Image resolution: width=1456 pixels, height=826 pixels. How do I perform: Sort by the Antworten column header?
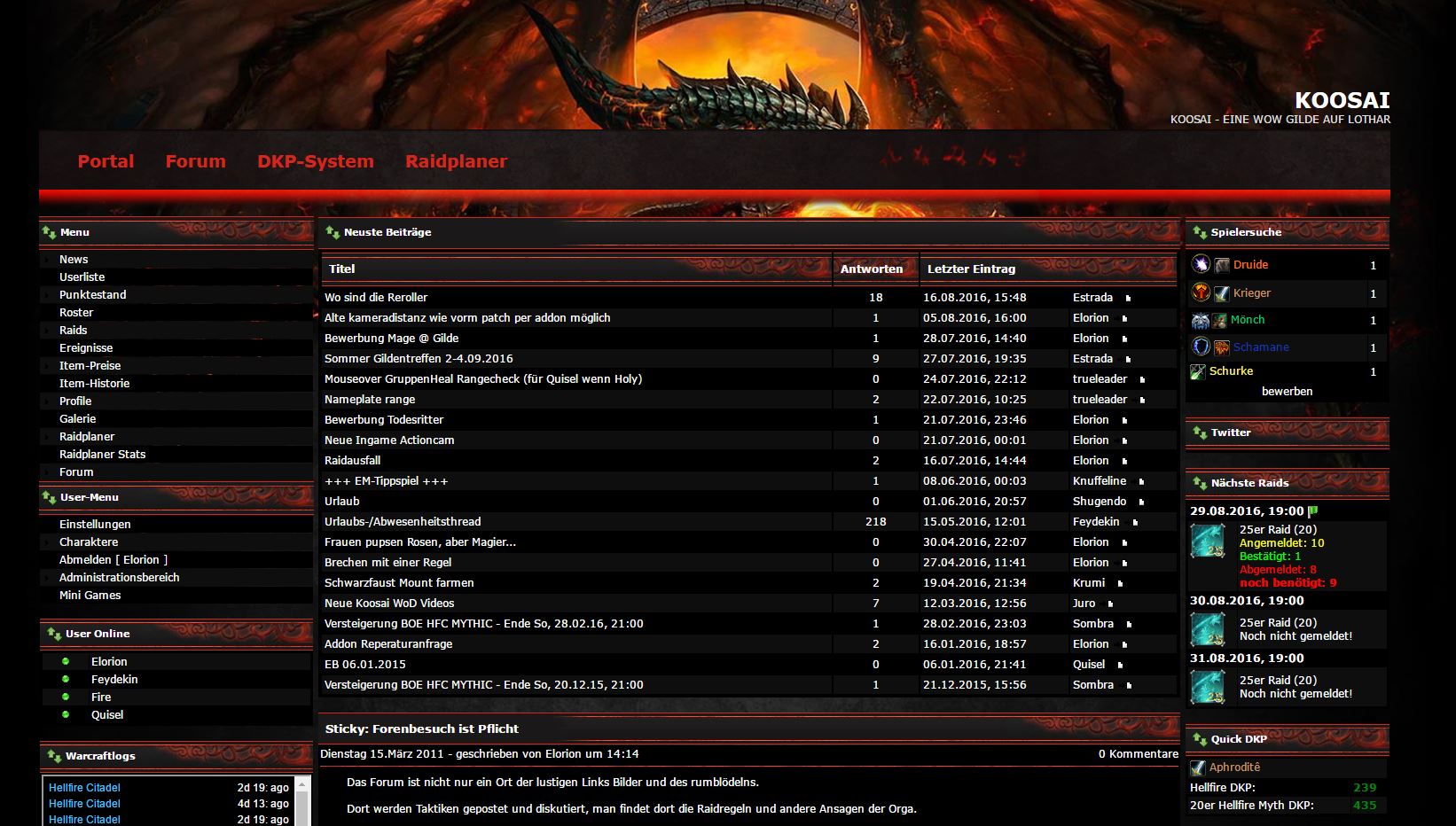pos(872,269)
